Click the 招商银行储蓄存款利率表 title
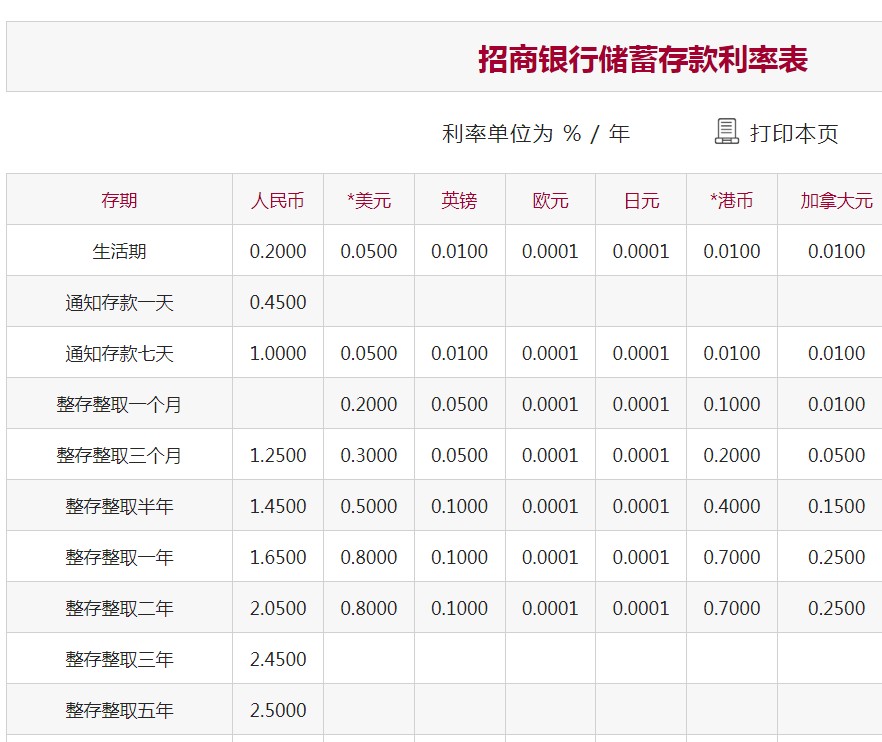 pos(643,59)
